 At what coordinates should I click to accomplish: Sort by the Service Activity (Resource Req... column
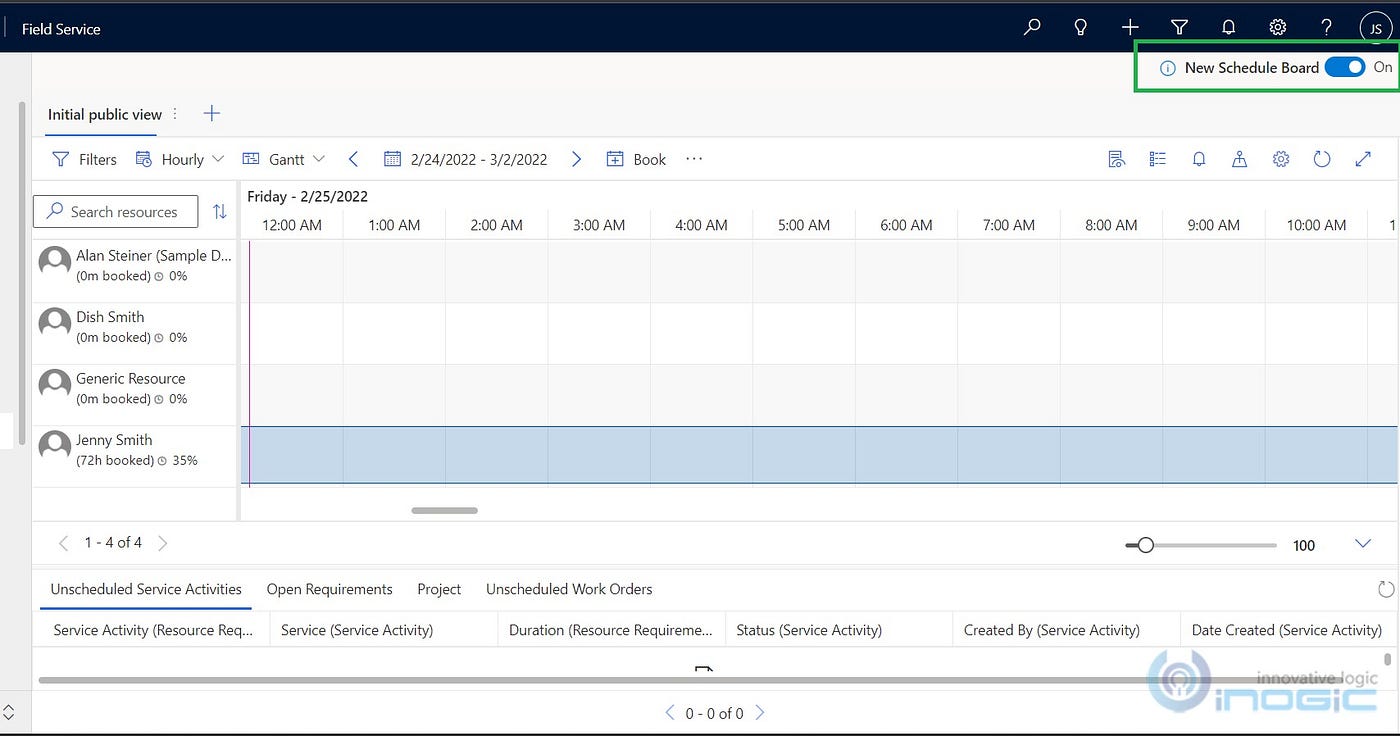[152, 630]
